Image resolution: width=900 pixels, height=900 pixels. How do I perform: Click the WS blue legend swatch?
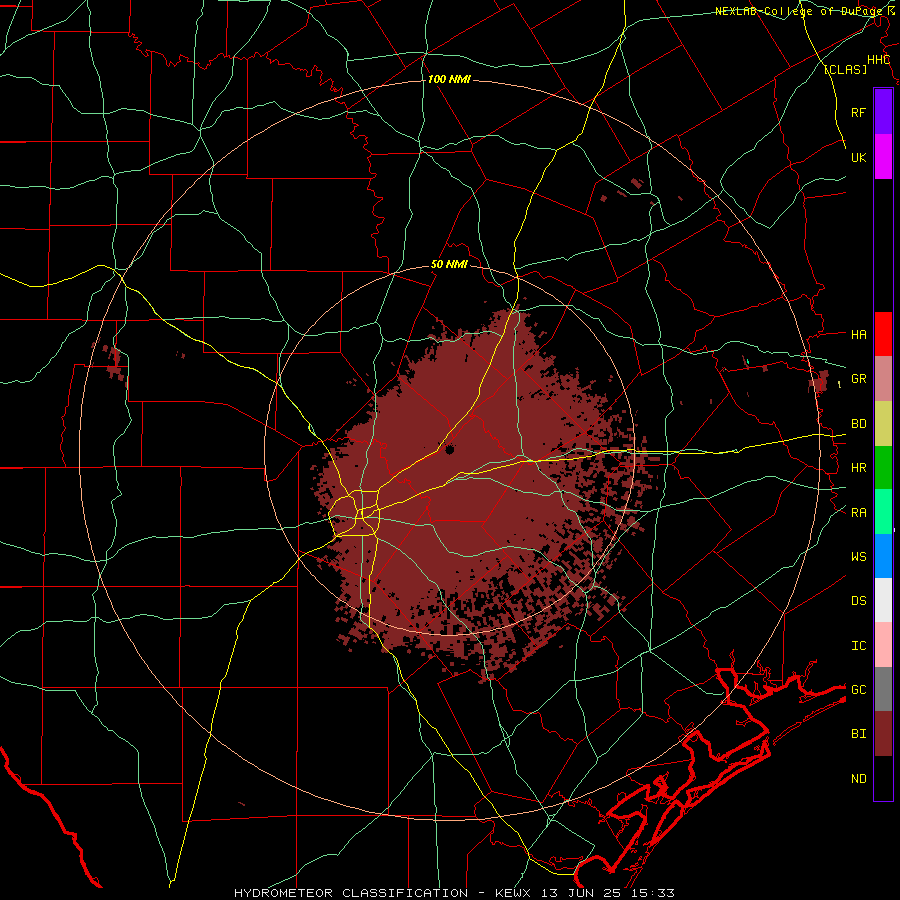(x=883, y=556)
